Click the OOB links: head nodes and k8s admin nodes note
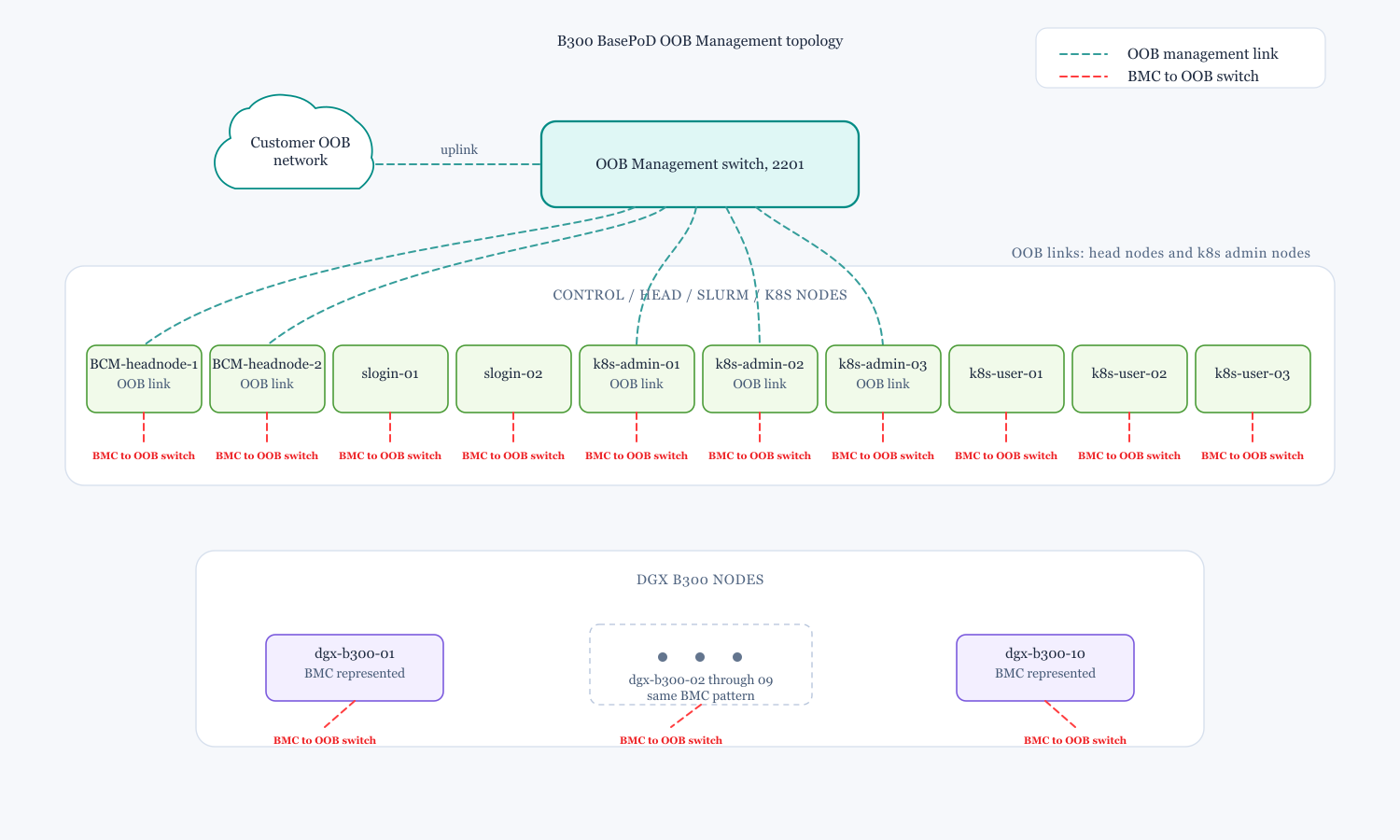 coord(1161,253)
